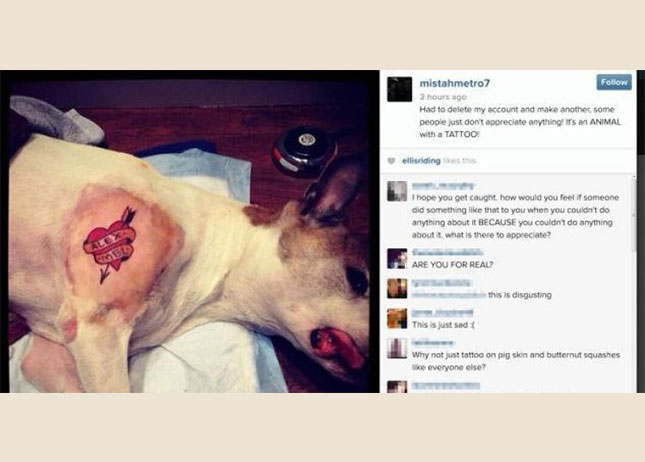
Task: Click avatar beside 'ARE YOU FOR REAL?' comment
Action: [x=397, y=258]
